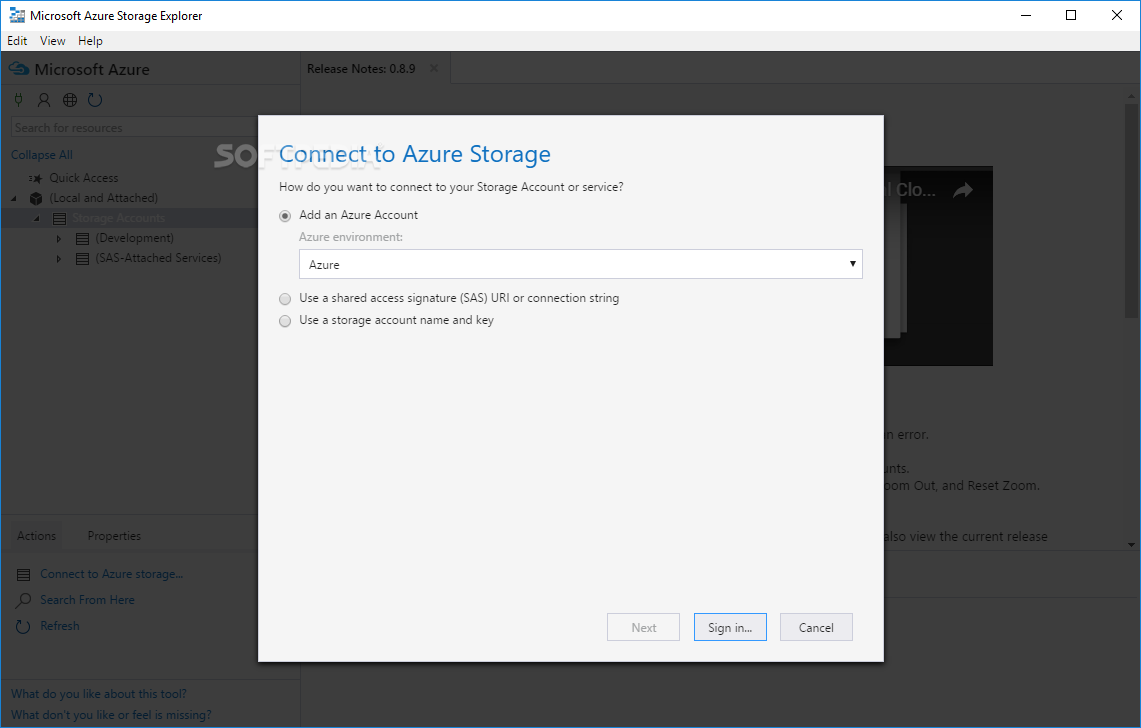The width and height of the screenshot is (1141, 728).
Task: Collapse the Local and Attached node
Action: 14,198
